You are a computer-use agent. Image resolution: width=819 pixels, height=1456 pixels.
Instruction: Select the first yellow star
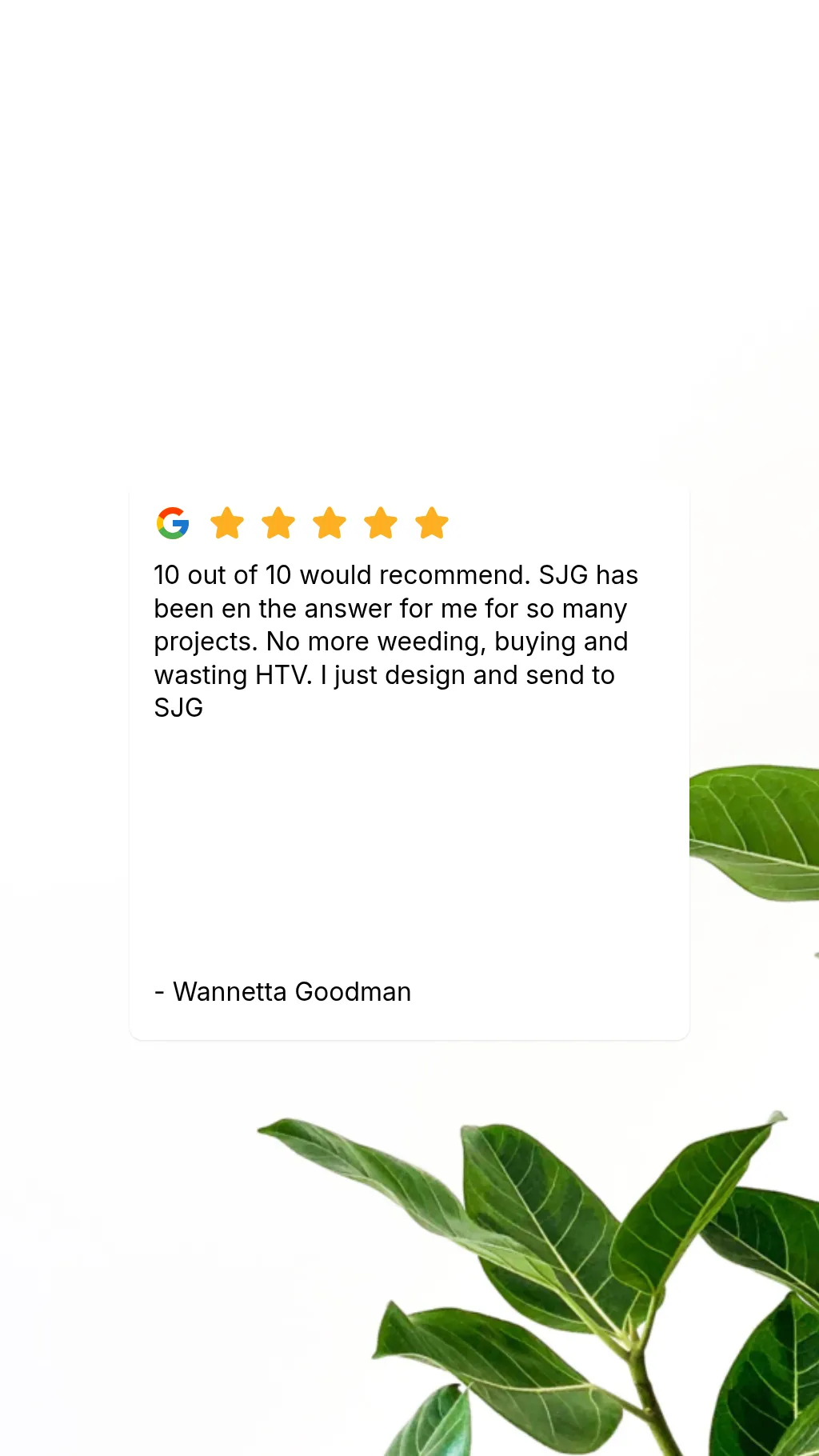227,523
